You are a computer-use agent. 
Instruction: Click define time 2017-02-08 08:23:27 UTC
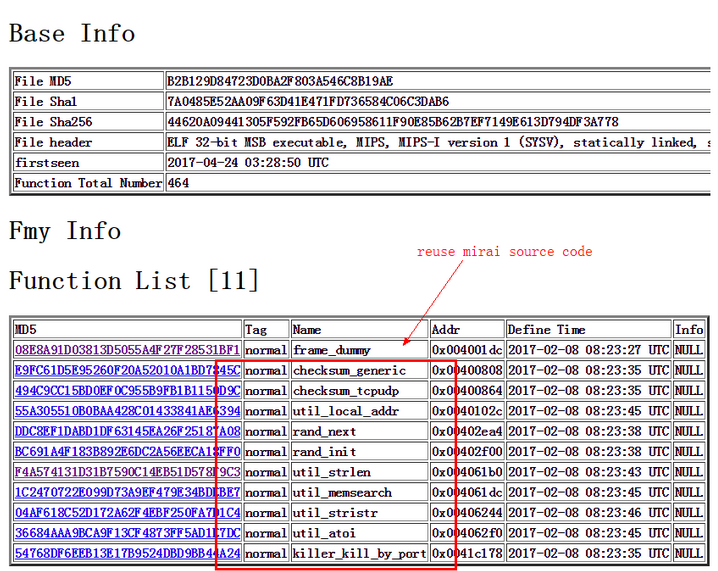pyautogui.click(x=588, y=350)
